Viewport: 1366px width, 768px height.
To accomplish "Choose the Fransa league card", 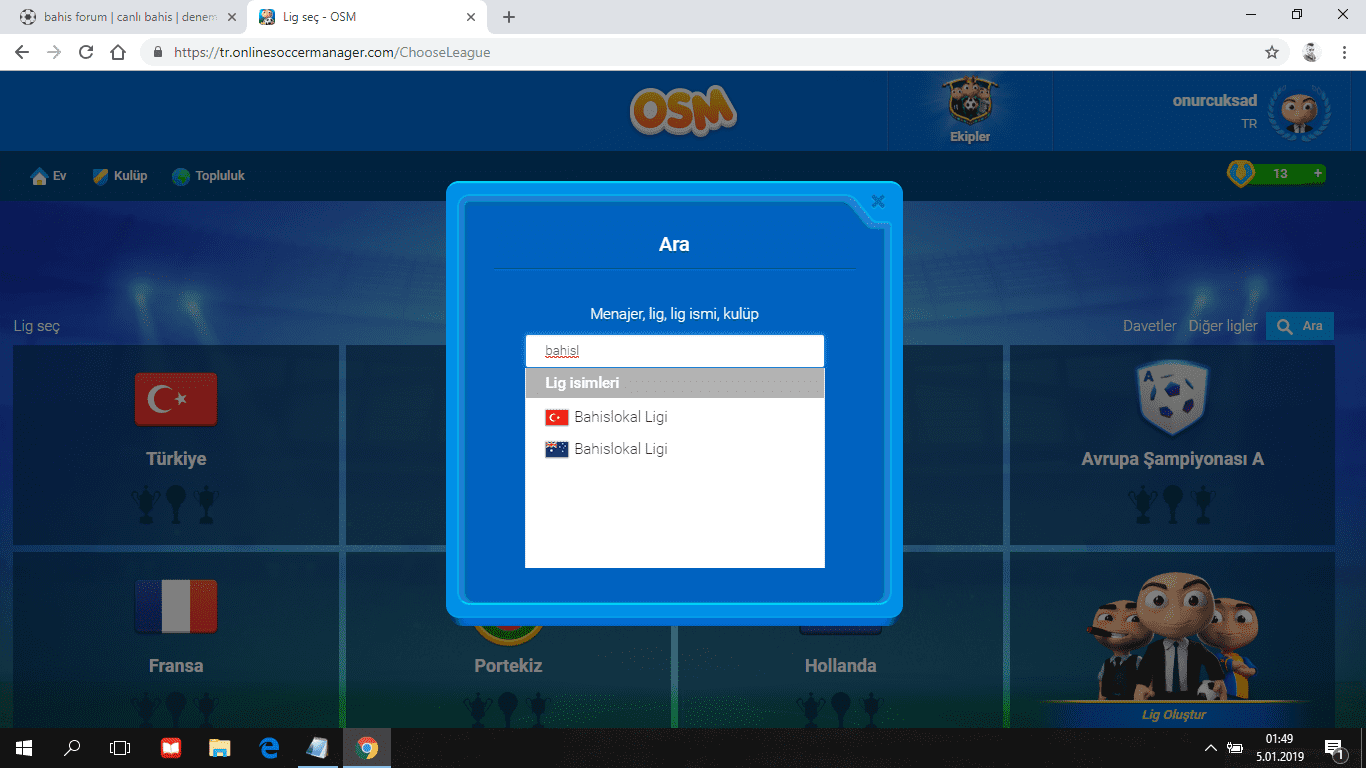I will coord(176,640).
